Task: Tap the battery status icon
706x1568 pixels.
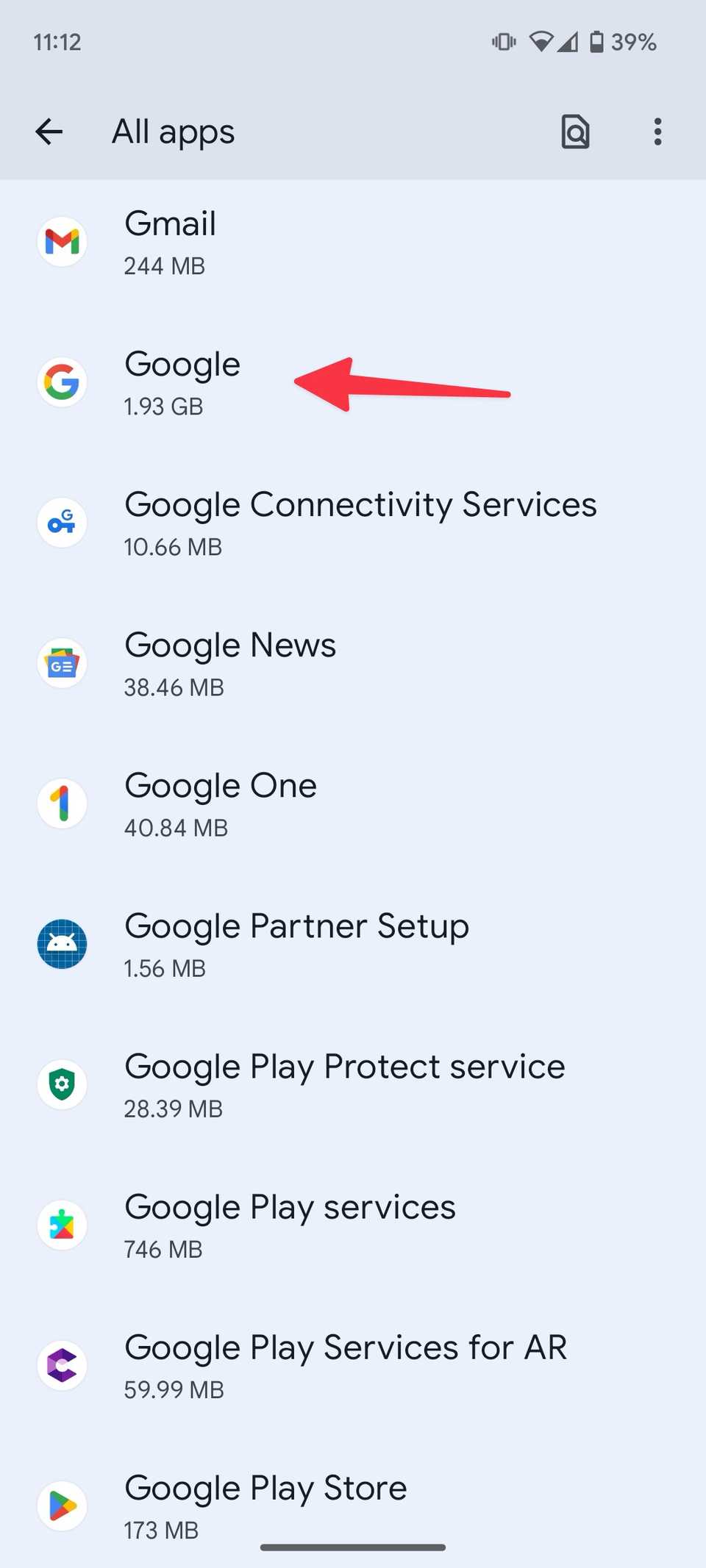Action: pos(596,42)
